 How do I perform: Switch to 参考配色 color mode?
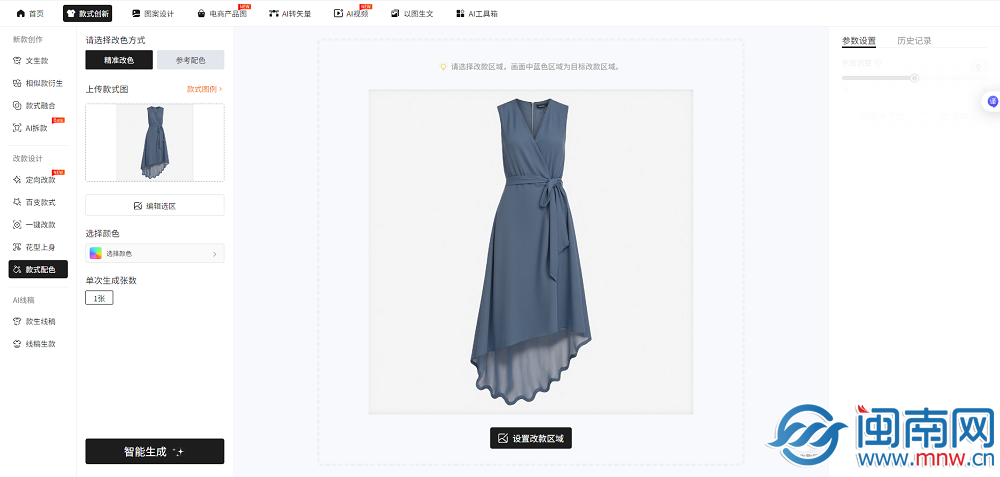[190, 60]
